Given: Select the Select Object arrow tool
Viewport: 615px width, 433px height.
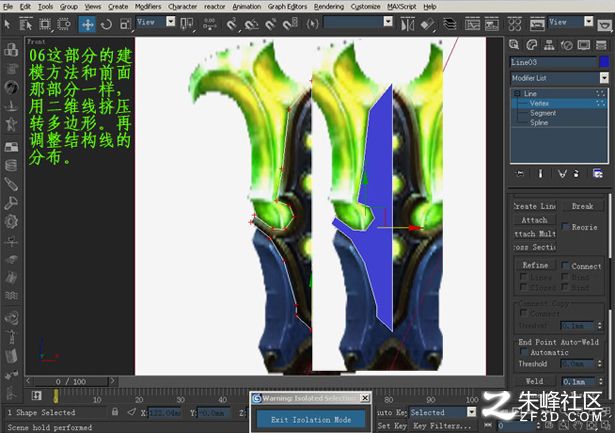Looking at the screenshot, I should pyautogui.click(x=7, y=24).
